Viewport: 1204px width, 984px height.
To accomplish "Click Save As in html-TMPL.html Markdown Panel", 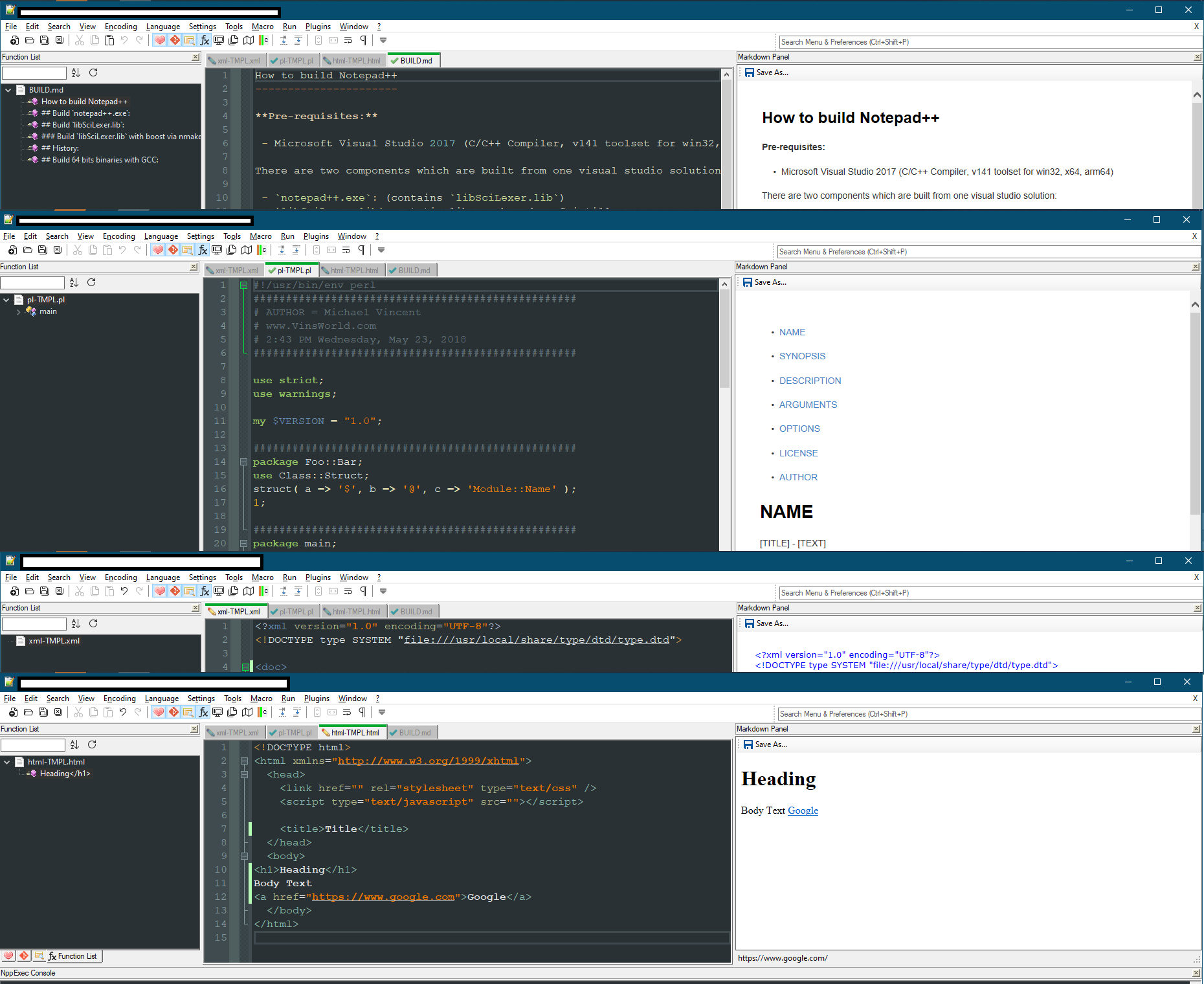I will (x=765, y=744).
